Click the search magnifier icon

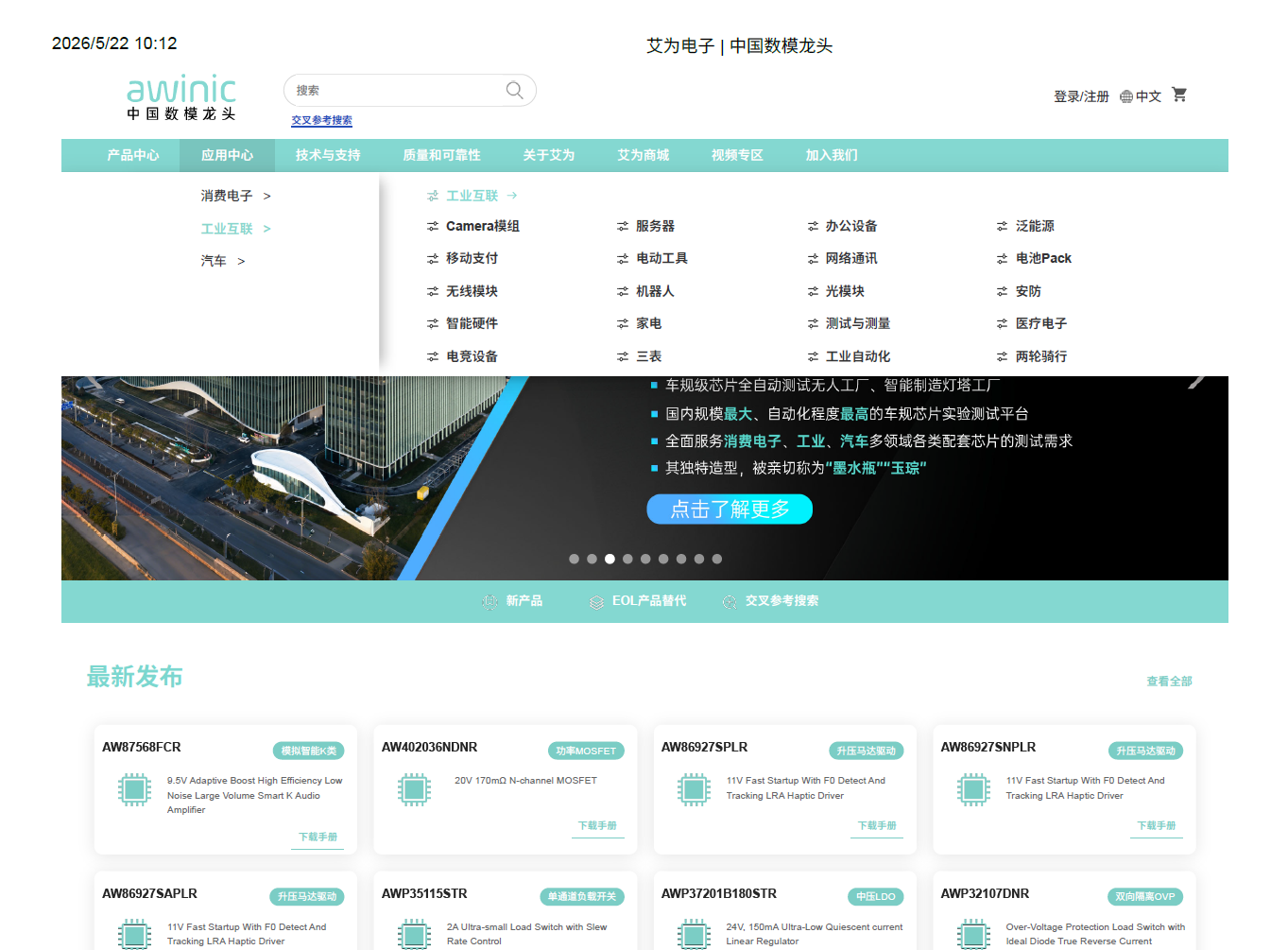514,90
